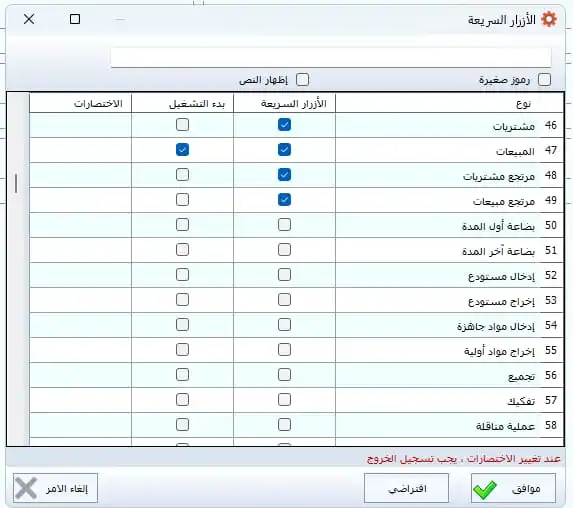Click the search text field at top
Viewport: 573px width, 508px height.
click(x=331, y=57)
